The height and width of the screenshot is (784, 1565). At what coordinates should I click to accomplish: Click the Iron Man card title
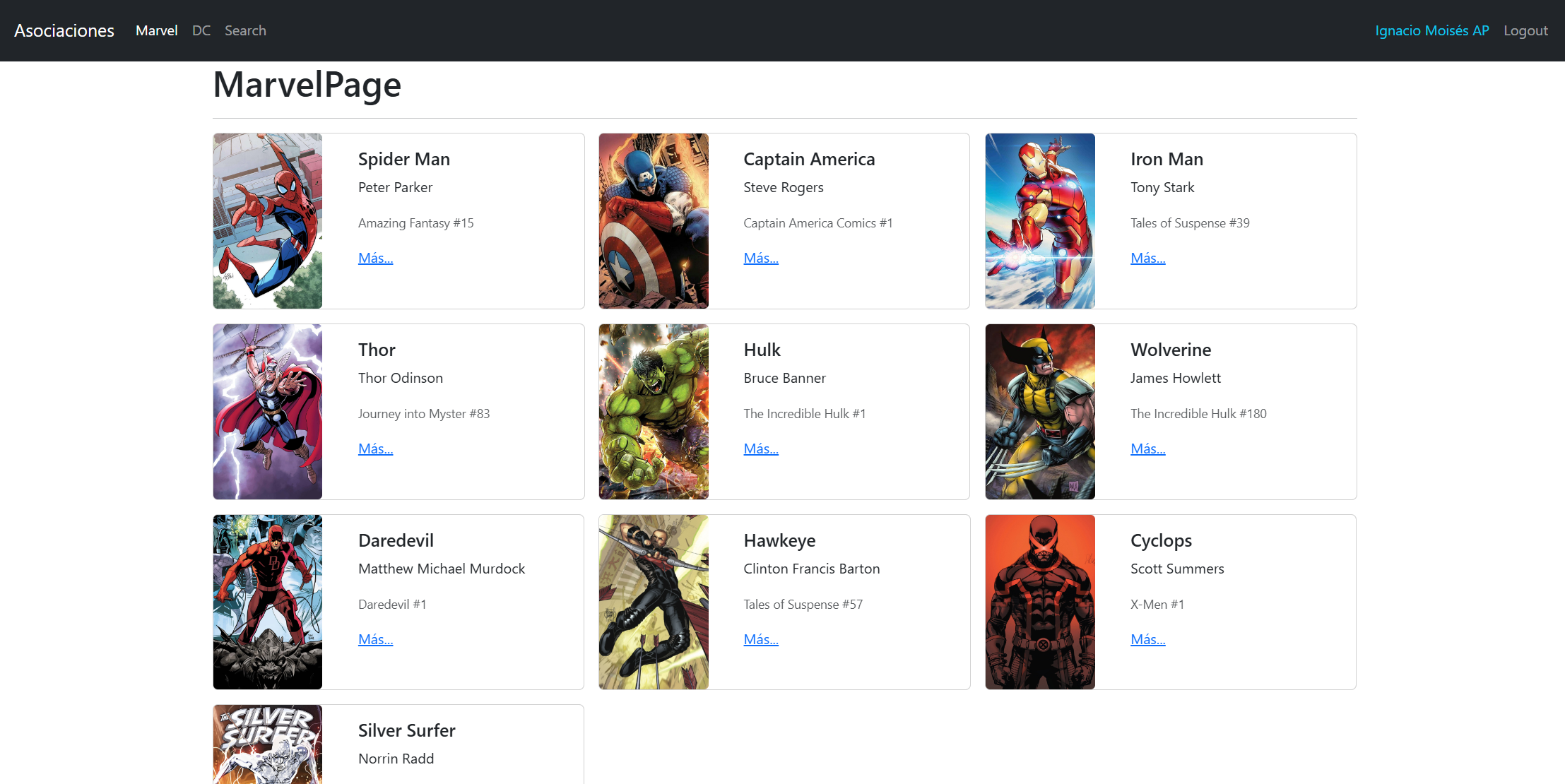(1167, 159)
